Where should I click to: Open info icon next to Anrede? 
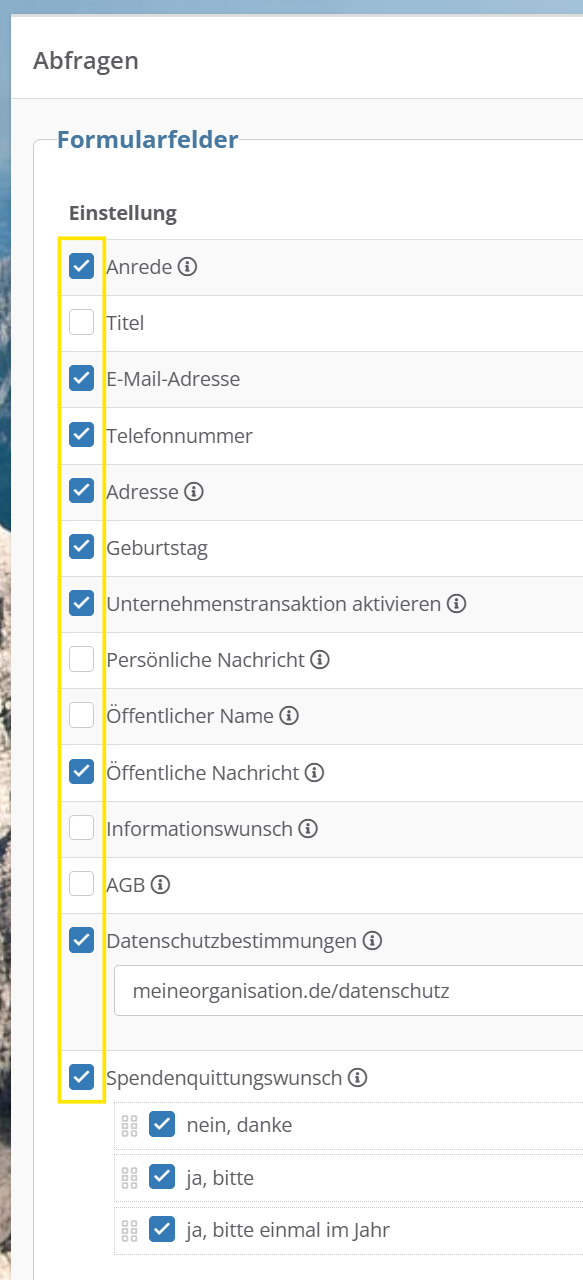[187, 267]
